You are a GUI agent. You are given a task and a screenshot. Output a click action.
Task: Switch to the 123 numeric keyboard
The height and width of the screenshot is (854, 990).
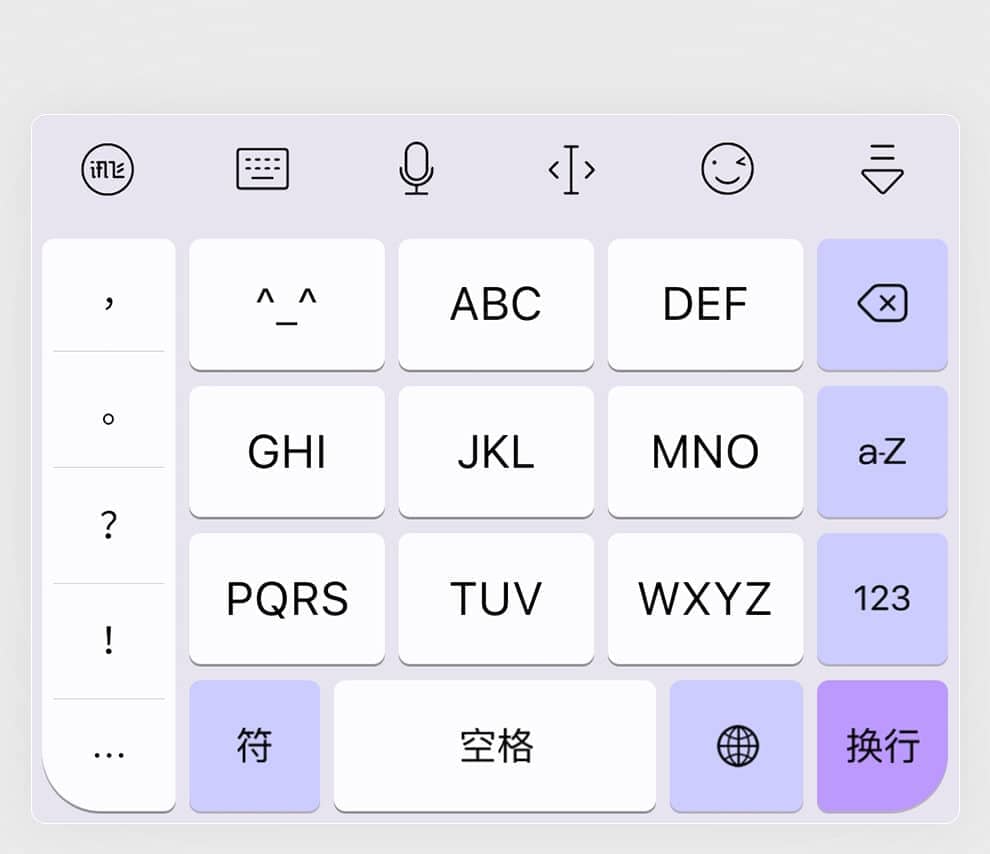[x=882, y=599]
